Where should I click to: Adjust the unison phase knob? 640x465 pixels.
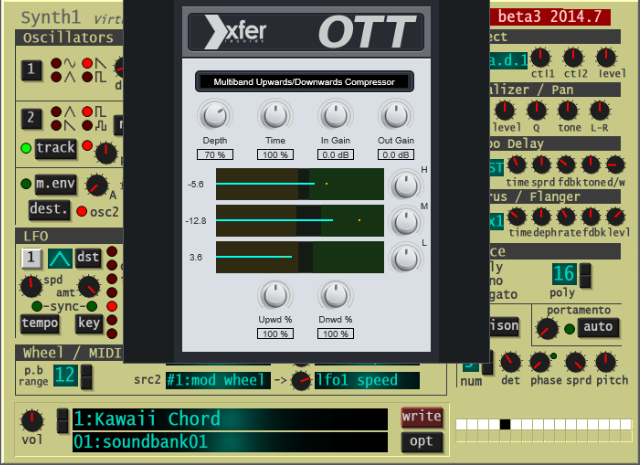540,363
